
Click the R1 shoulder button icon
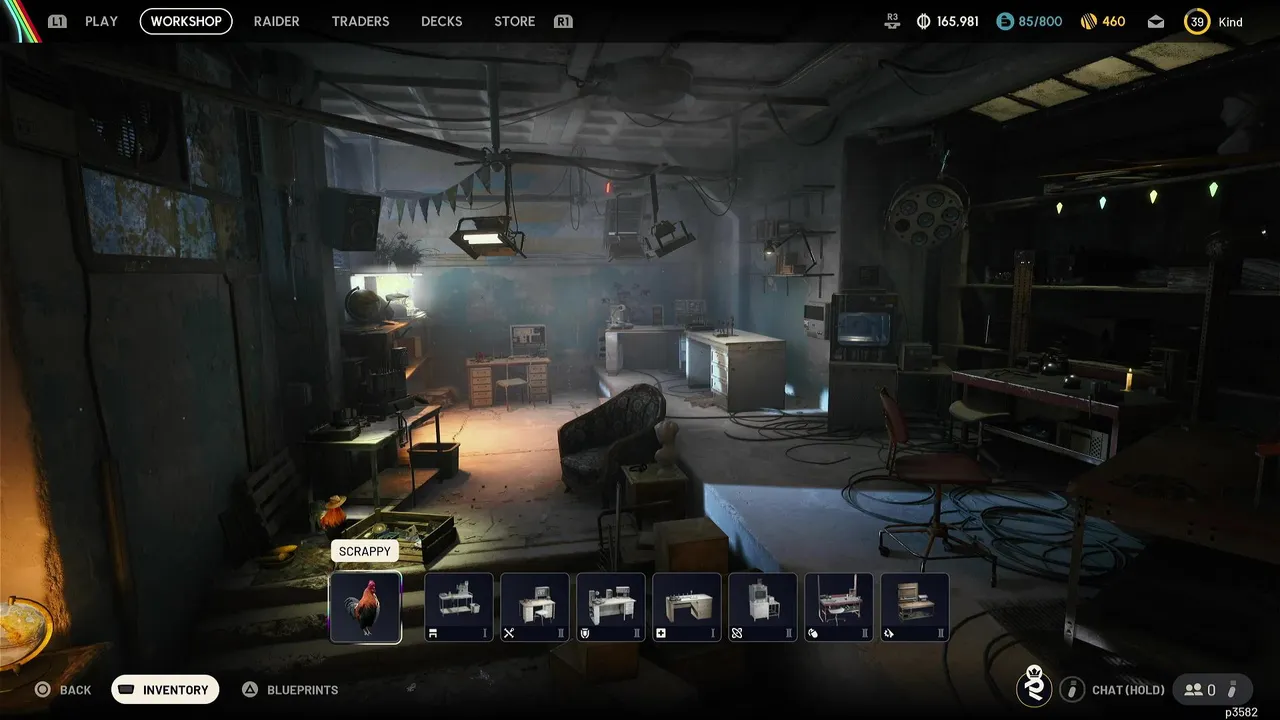click(x=563, y=21)
